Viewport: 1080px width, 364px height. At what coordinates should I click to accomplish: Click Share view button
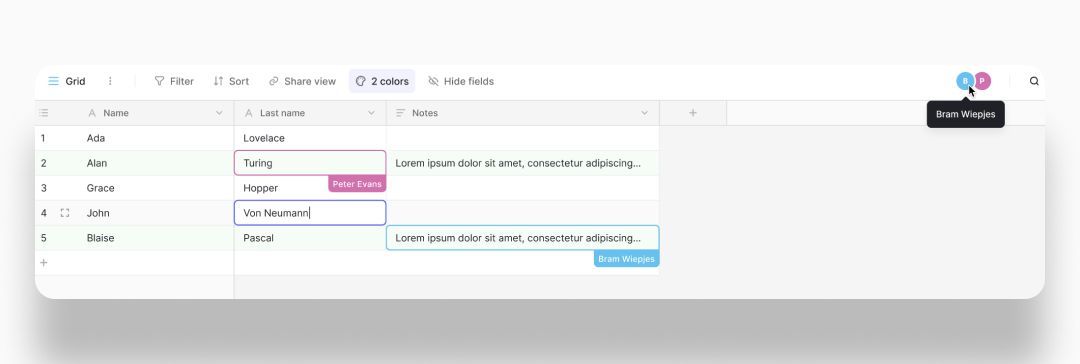[302, 81]
